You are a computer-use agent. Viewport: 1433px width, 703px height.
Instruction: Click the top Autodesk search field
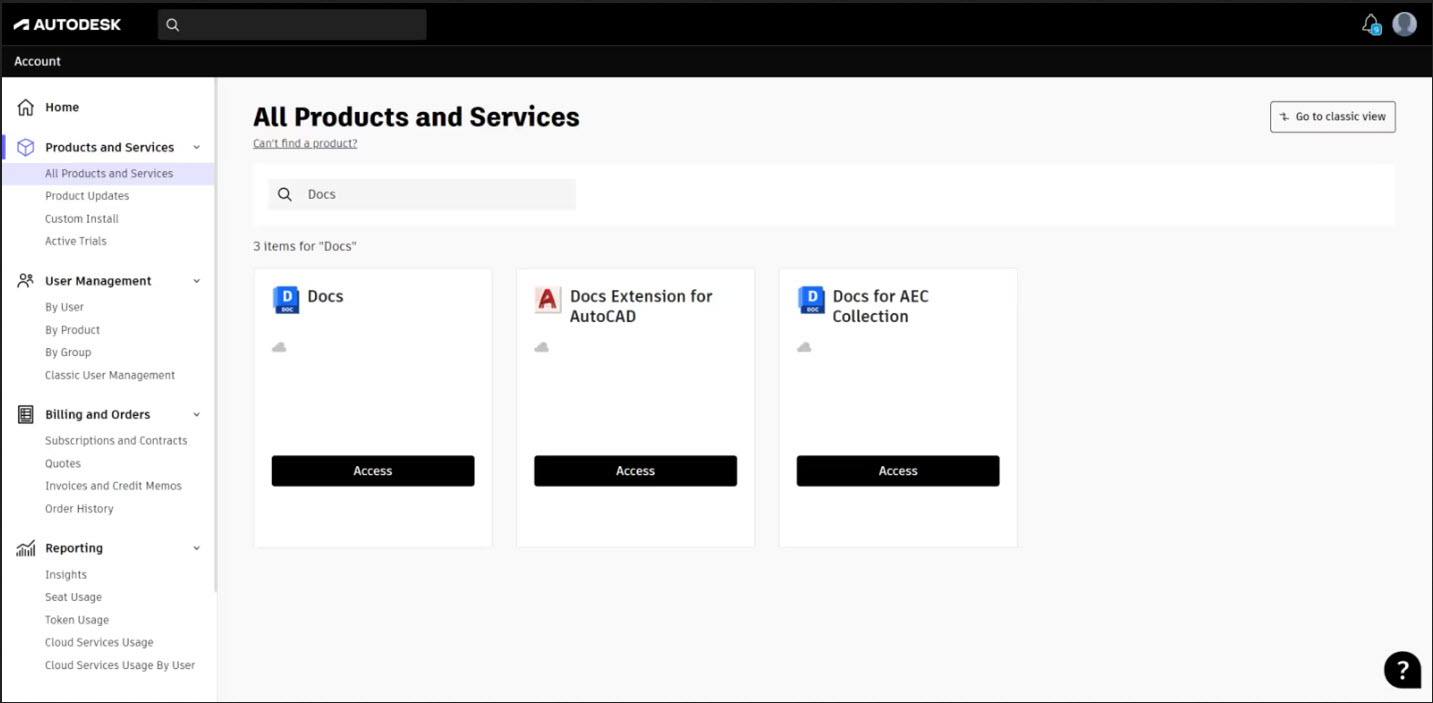(292, 25)
